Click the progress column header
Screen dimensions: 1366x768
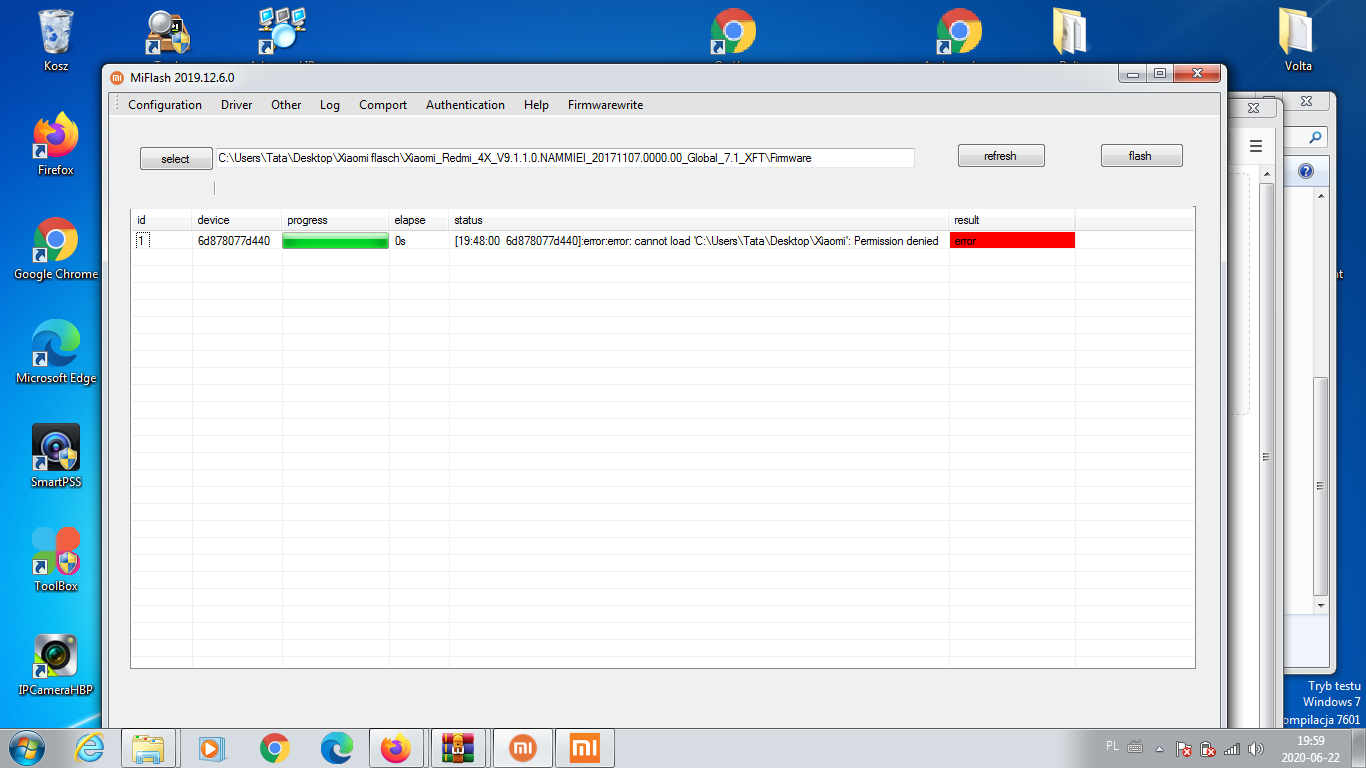(336, 220)
